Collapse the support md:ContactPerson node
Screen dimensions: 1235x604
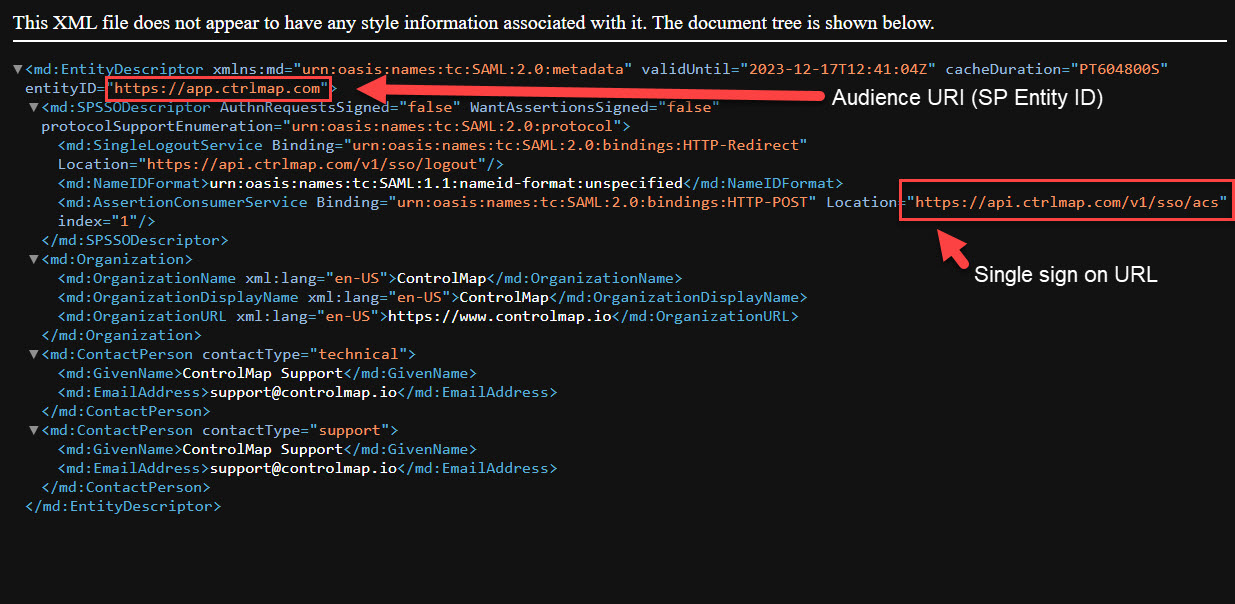click(x=34, y=430)
